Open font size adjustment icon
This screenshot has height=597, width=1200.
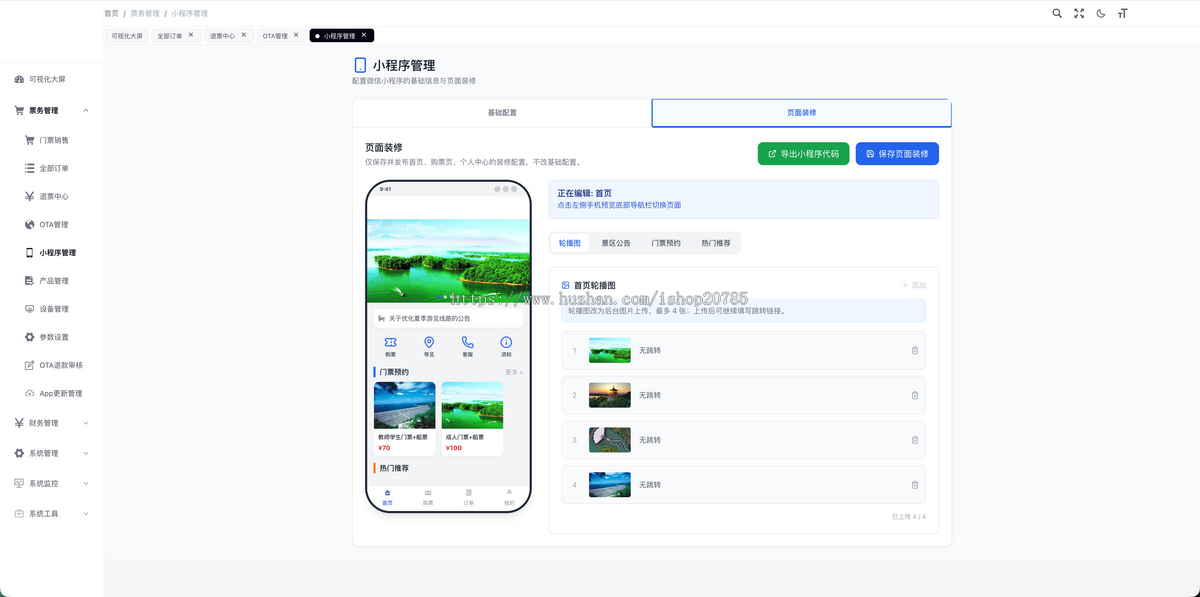coord(1123,13)
